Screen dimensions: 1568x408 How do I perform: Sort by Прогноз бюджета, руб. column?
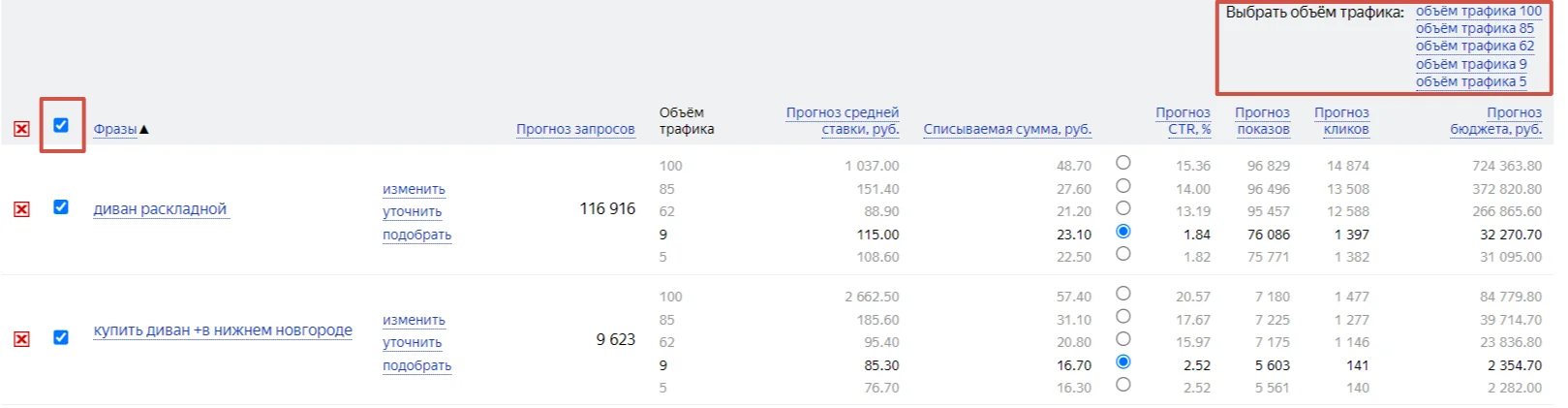pos(1496,121)
